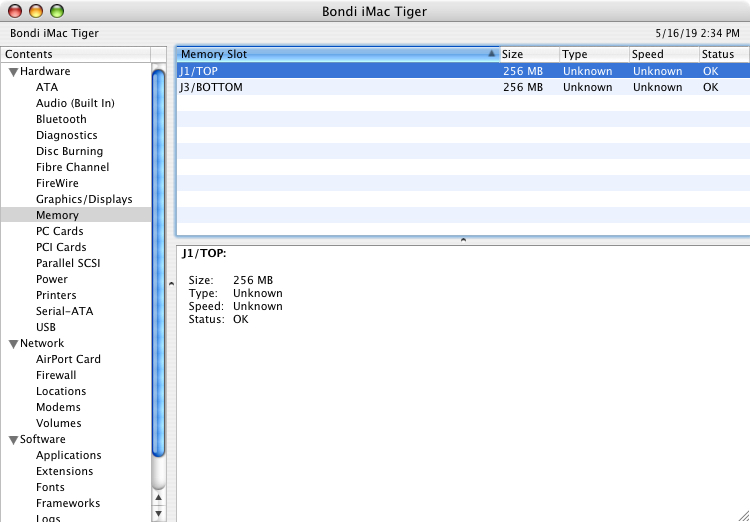The image size is (750, 522).
Task: Select the J3/BOTTOM memory slot row
Action: 463,87
